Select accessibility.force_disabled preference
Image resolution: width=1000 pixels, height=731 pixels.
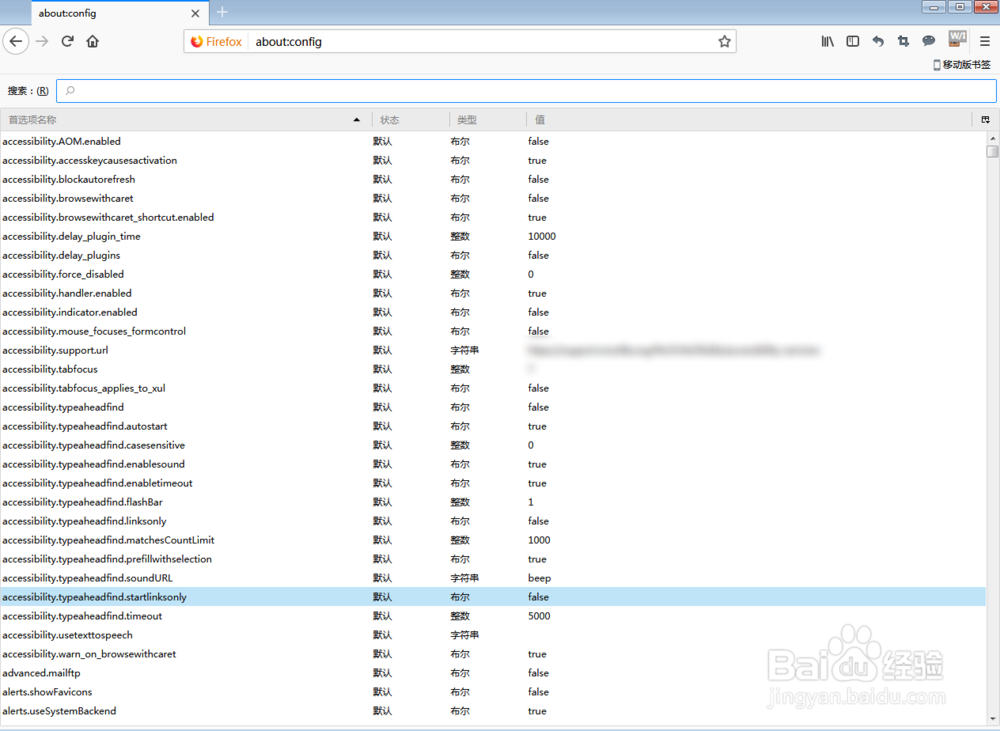point(492,274)
